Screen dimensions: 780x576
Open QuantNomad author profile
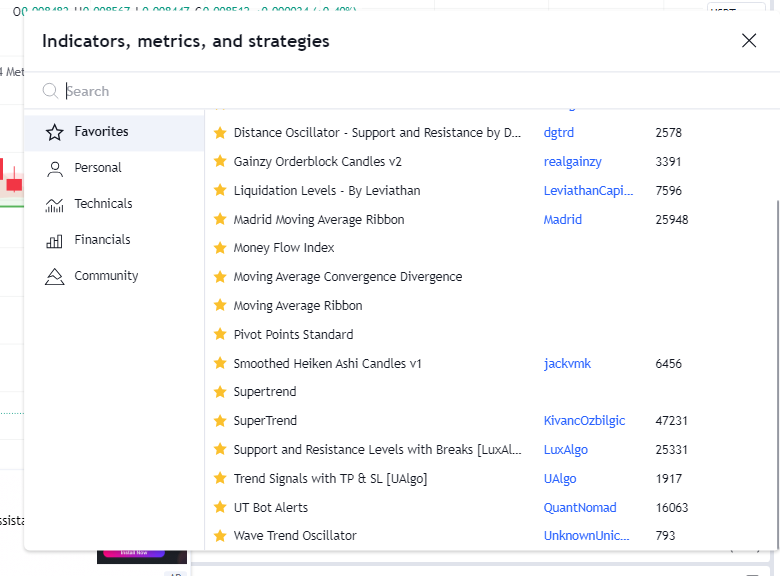pos(580,507)
